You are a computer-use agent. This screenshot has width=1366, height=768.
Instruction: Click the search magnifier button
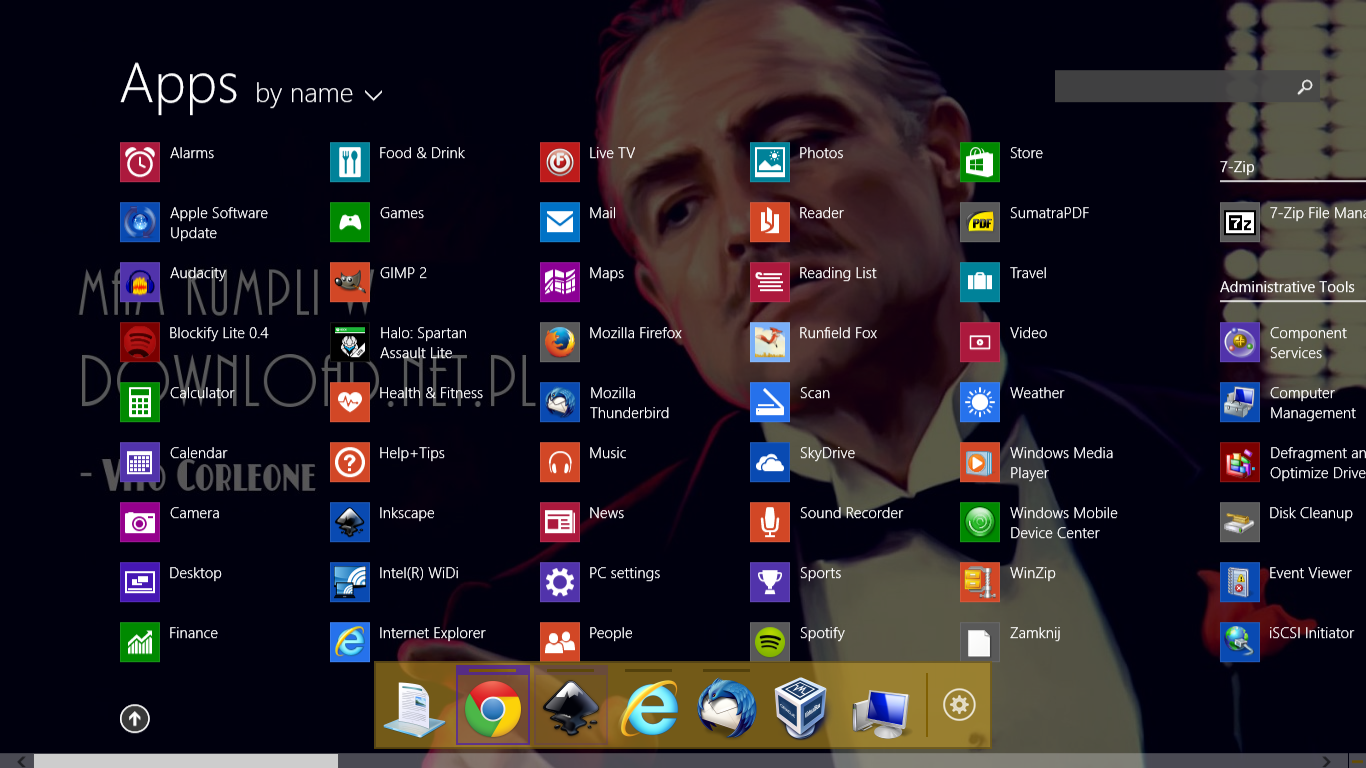click(1305, 87)
